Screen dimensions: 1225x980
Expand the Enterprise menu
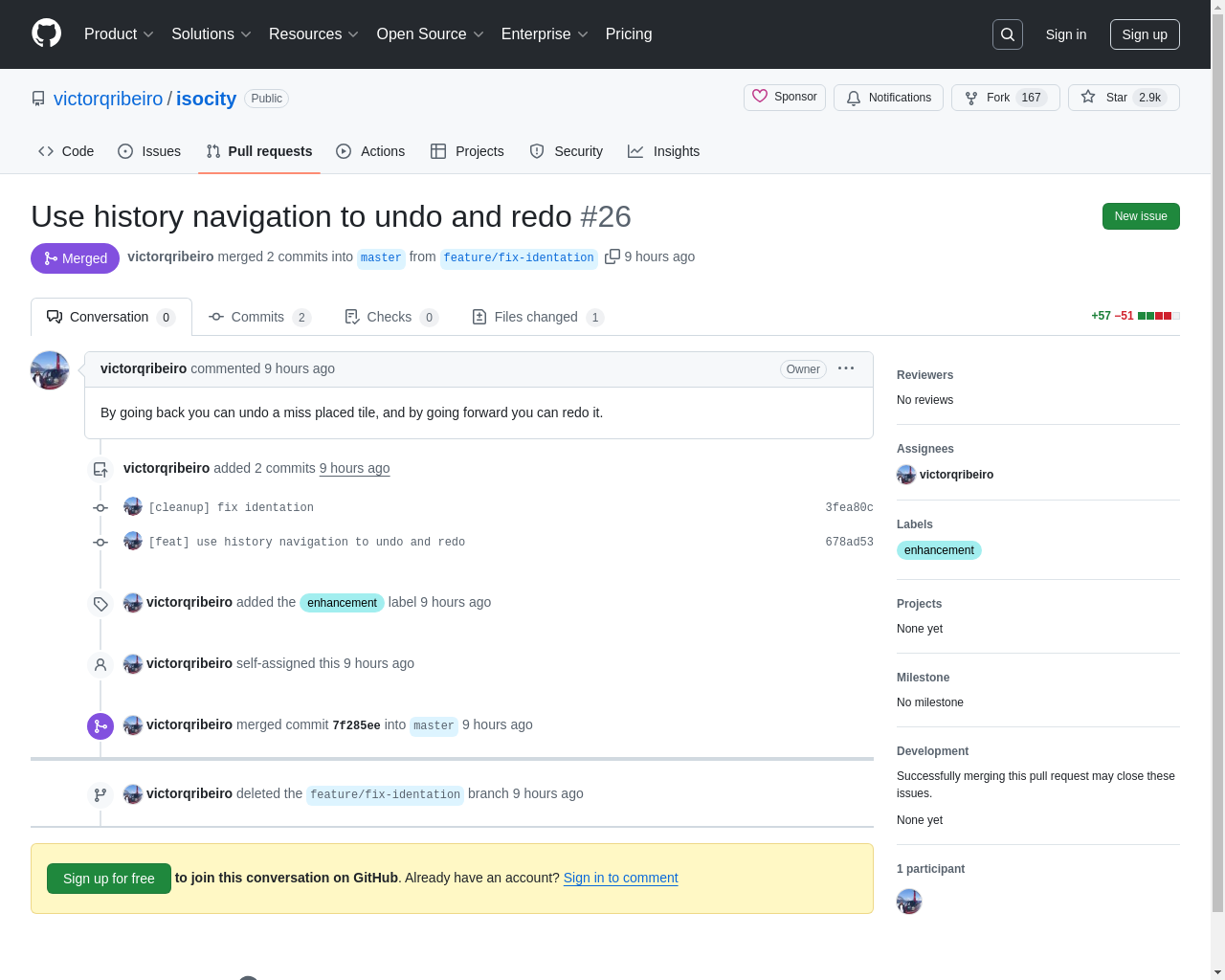coord(545,34)
